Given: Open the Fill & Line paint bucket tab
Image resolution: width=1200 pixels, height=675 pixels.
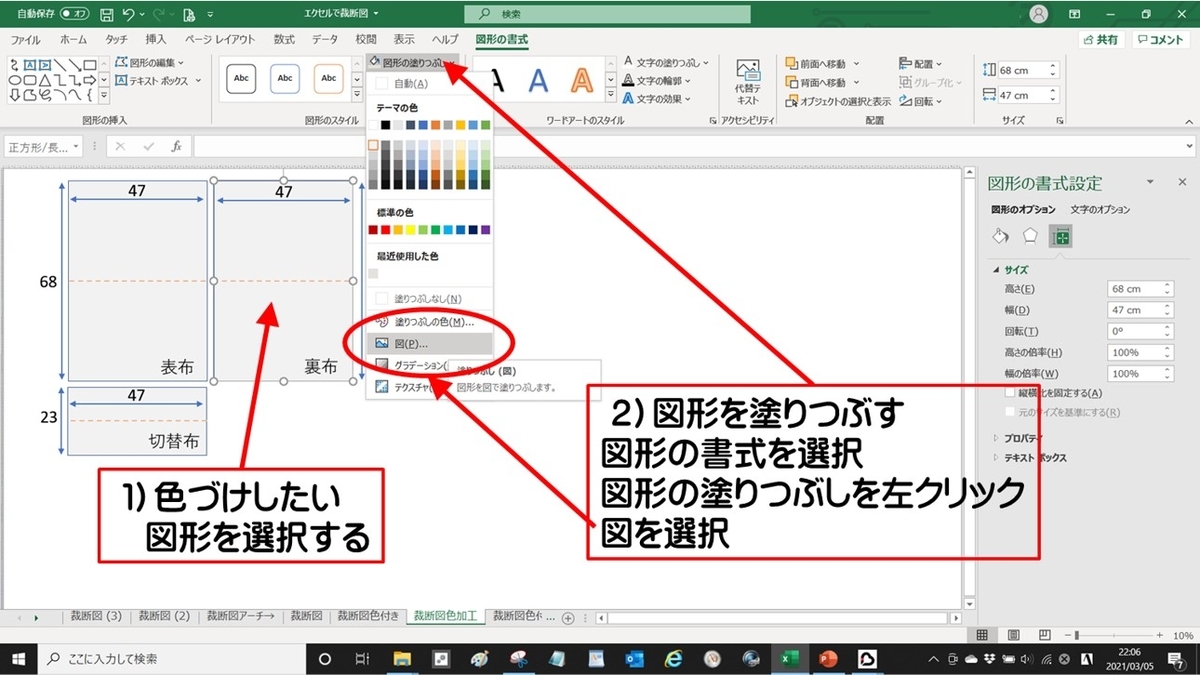Looking at the screenshot, I should tap(1000, 236).
